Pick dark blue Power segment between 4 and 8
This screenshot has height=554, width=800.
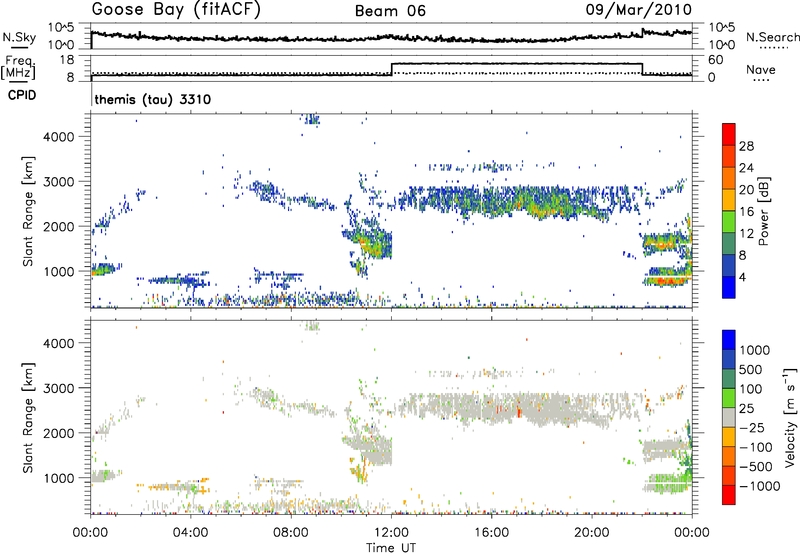coord(729,265)
